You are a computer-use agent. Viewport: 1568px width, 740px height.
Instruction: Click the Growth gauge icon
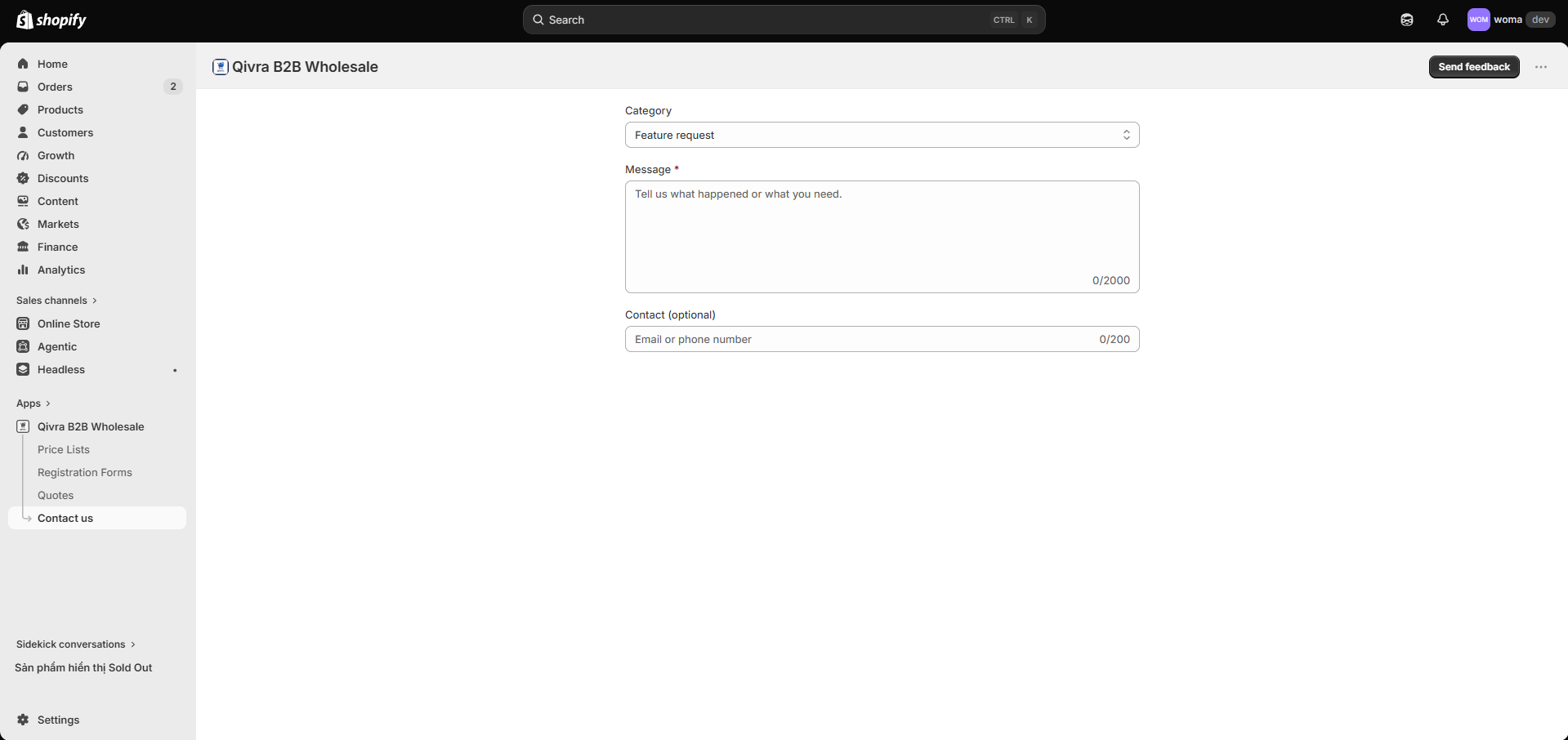(x=23, y=155)
